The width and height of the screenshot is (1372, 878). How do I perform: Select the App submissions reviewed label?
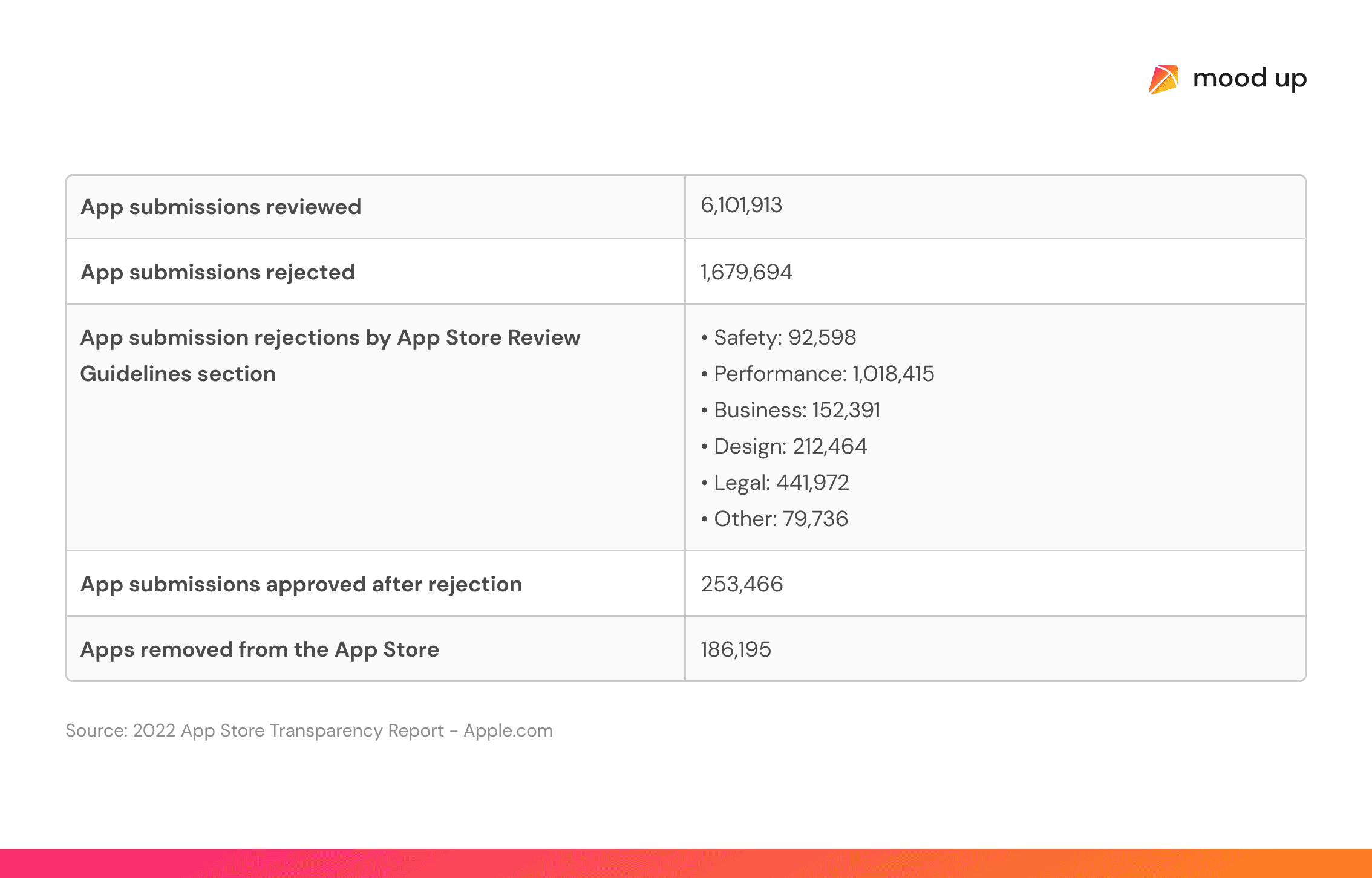click(221, 207)
